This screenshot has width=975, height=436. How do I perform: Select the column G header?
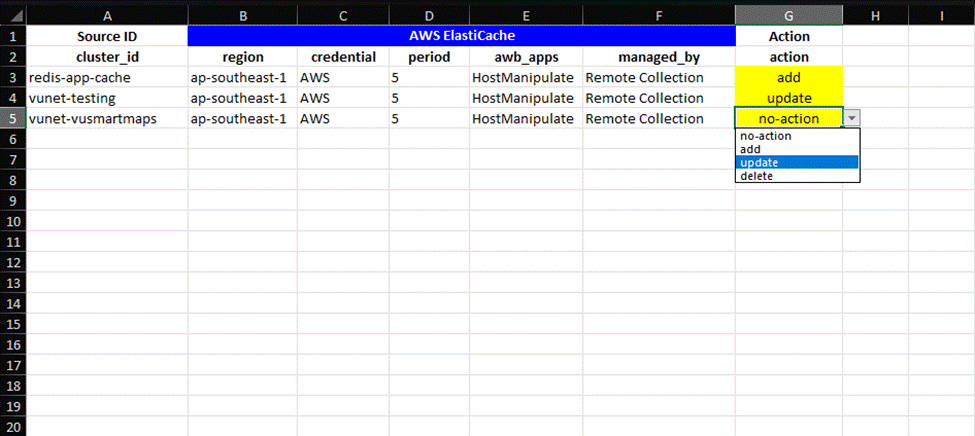click(789, 14)
